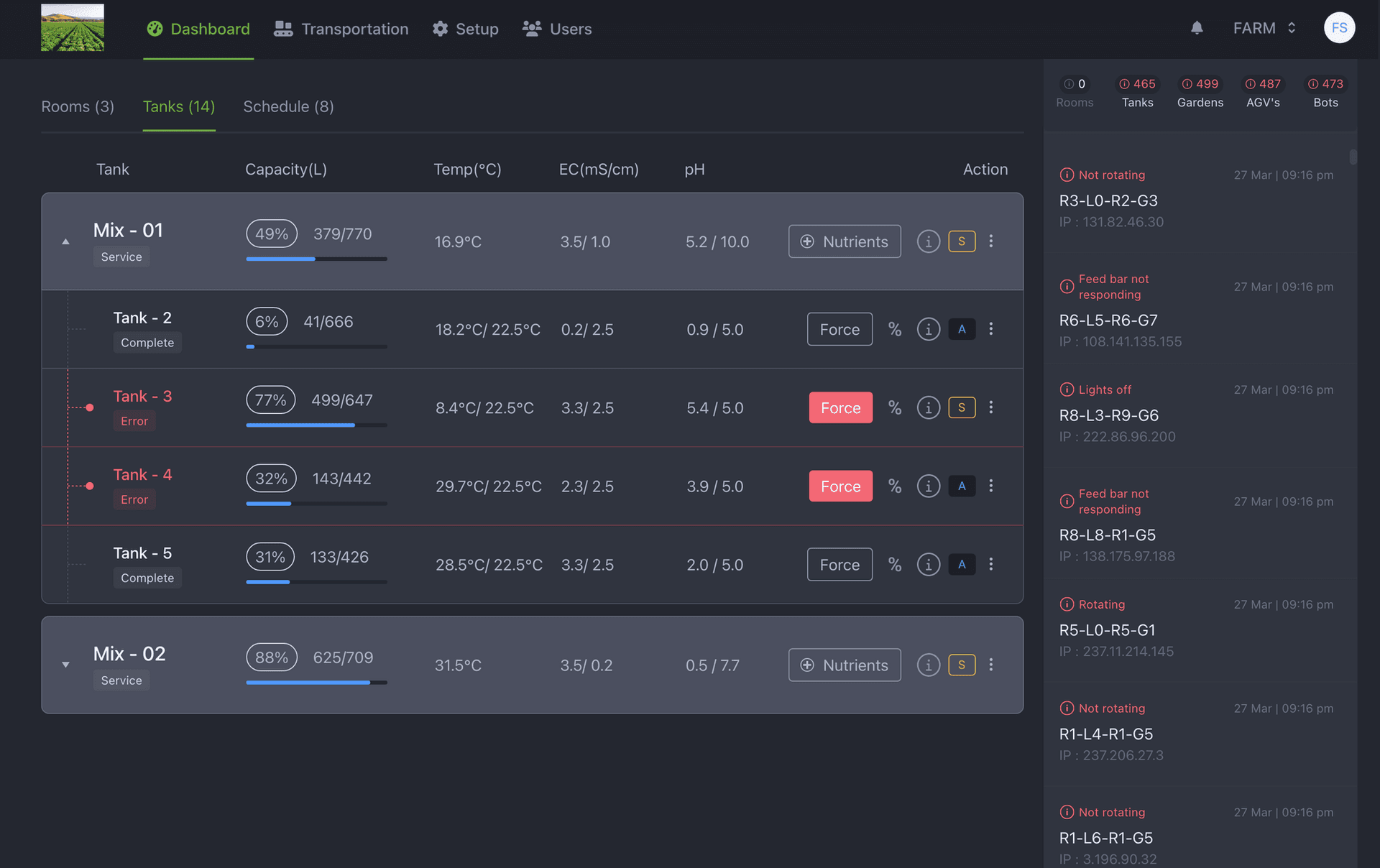
Task: Click info icon for Tank - 5
Action: tap(928, 564)
